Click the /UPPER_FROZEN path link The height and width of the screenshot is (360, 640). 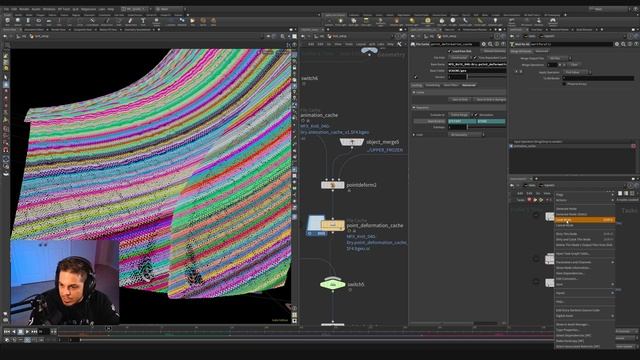tap(385, 150)
